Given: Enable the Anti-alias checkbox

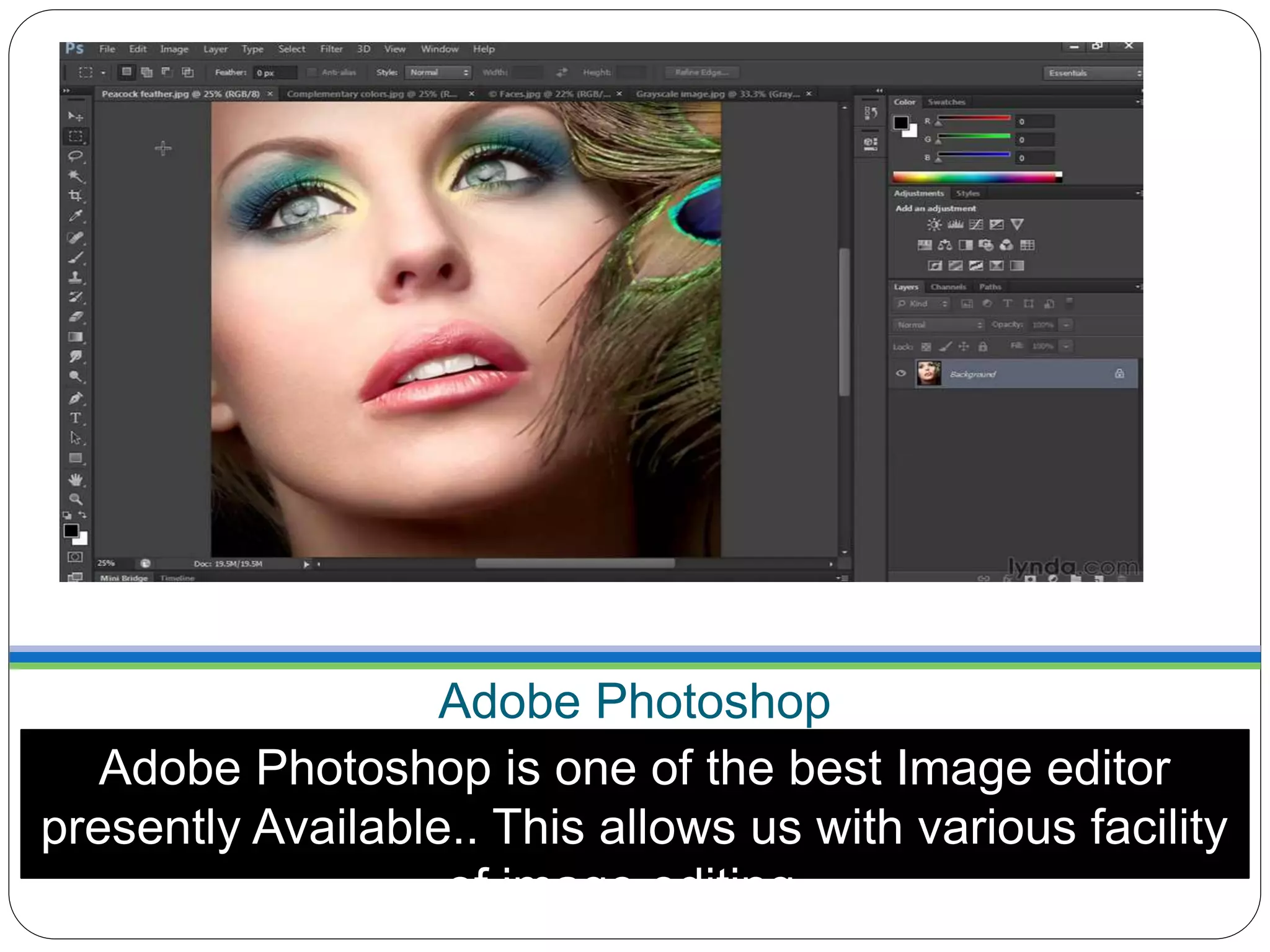Looking at the screenshot, I should [x=312, y=73].
